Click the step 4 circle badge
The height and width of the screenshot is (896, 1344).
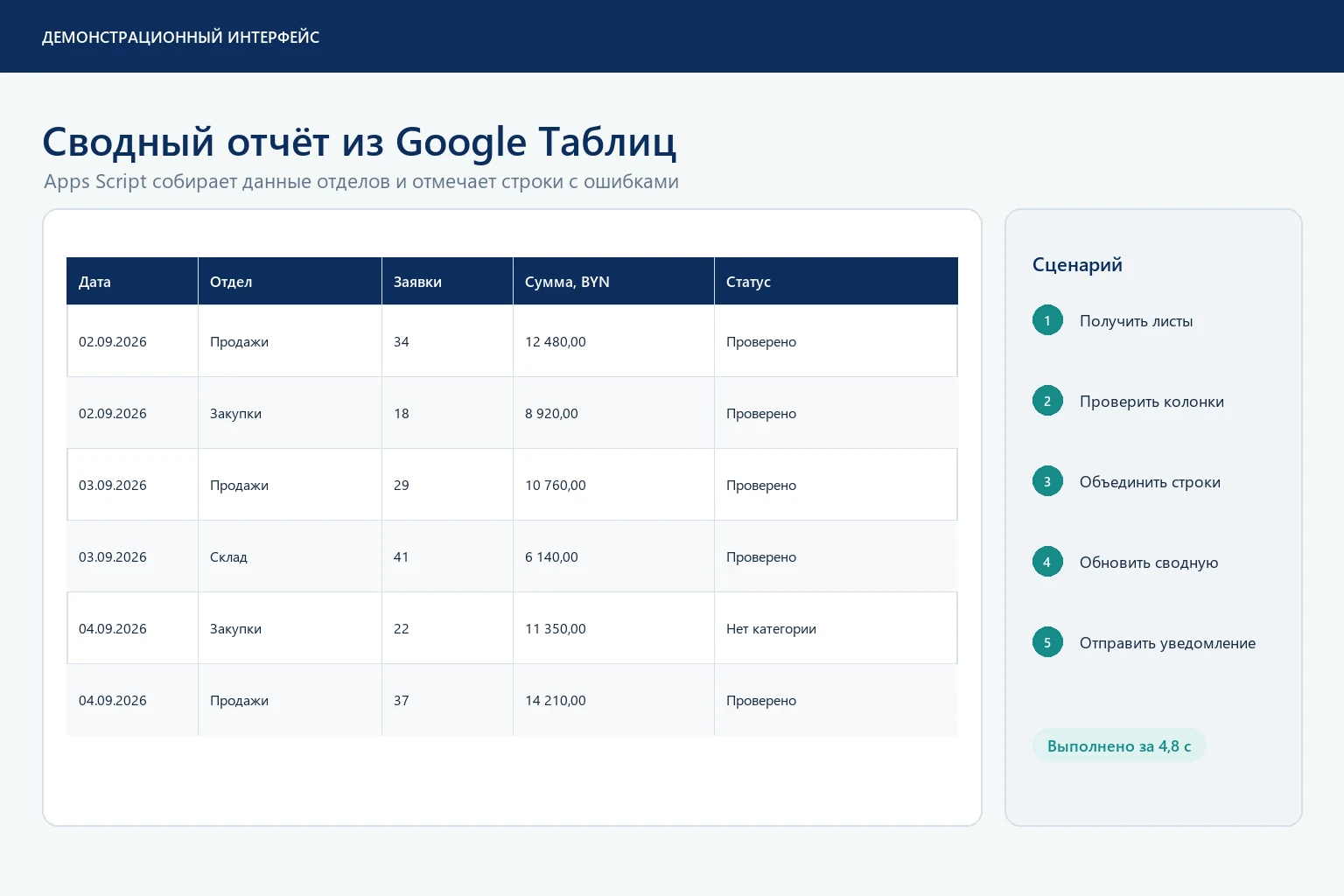click(x=1047, y=562)
